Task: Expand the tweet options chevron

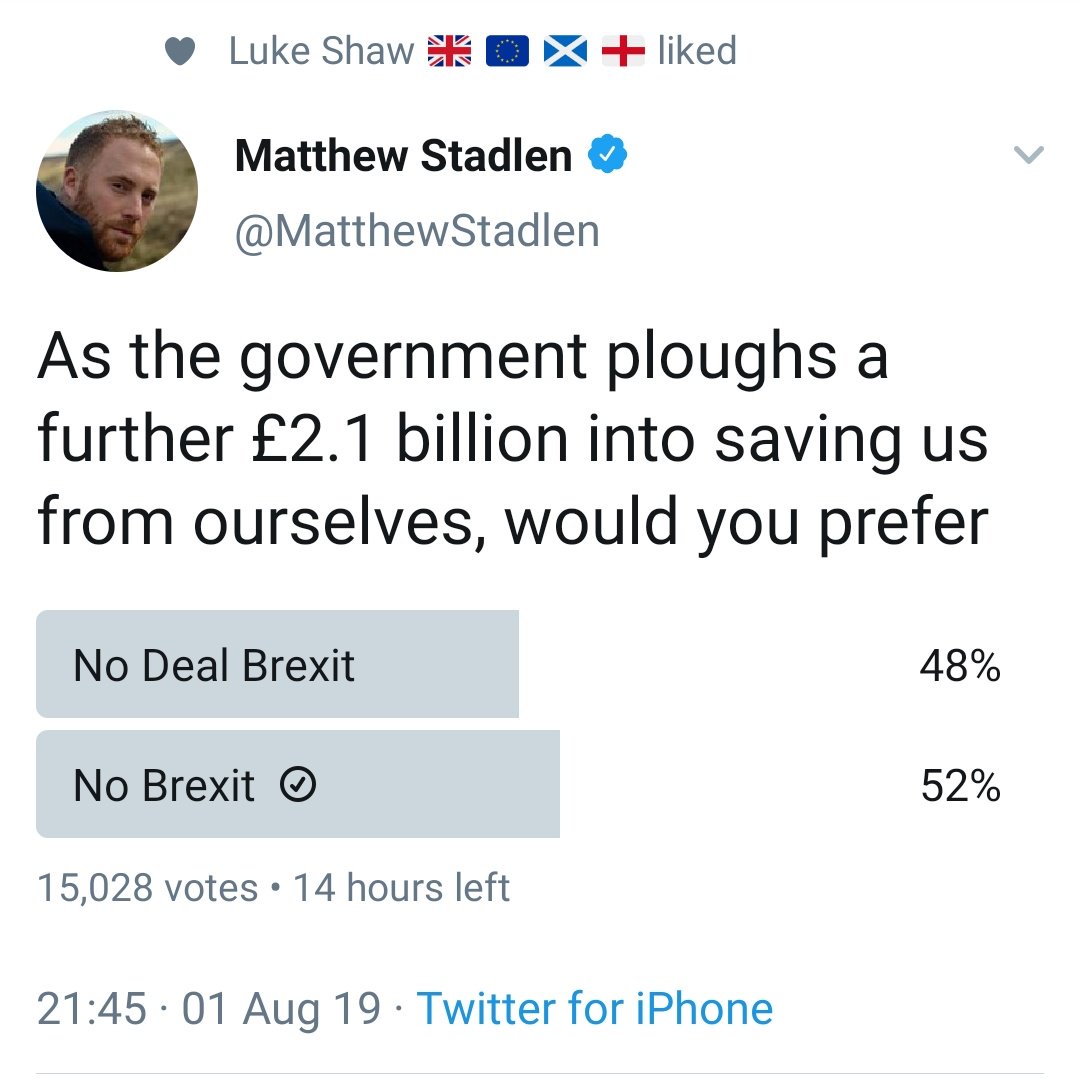Action: coord(1028,154)
